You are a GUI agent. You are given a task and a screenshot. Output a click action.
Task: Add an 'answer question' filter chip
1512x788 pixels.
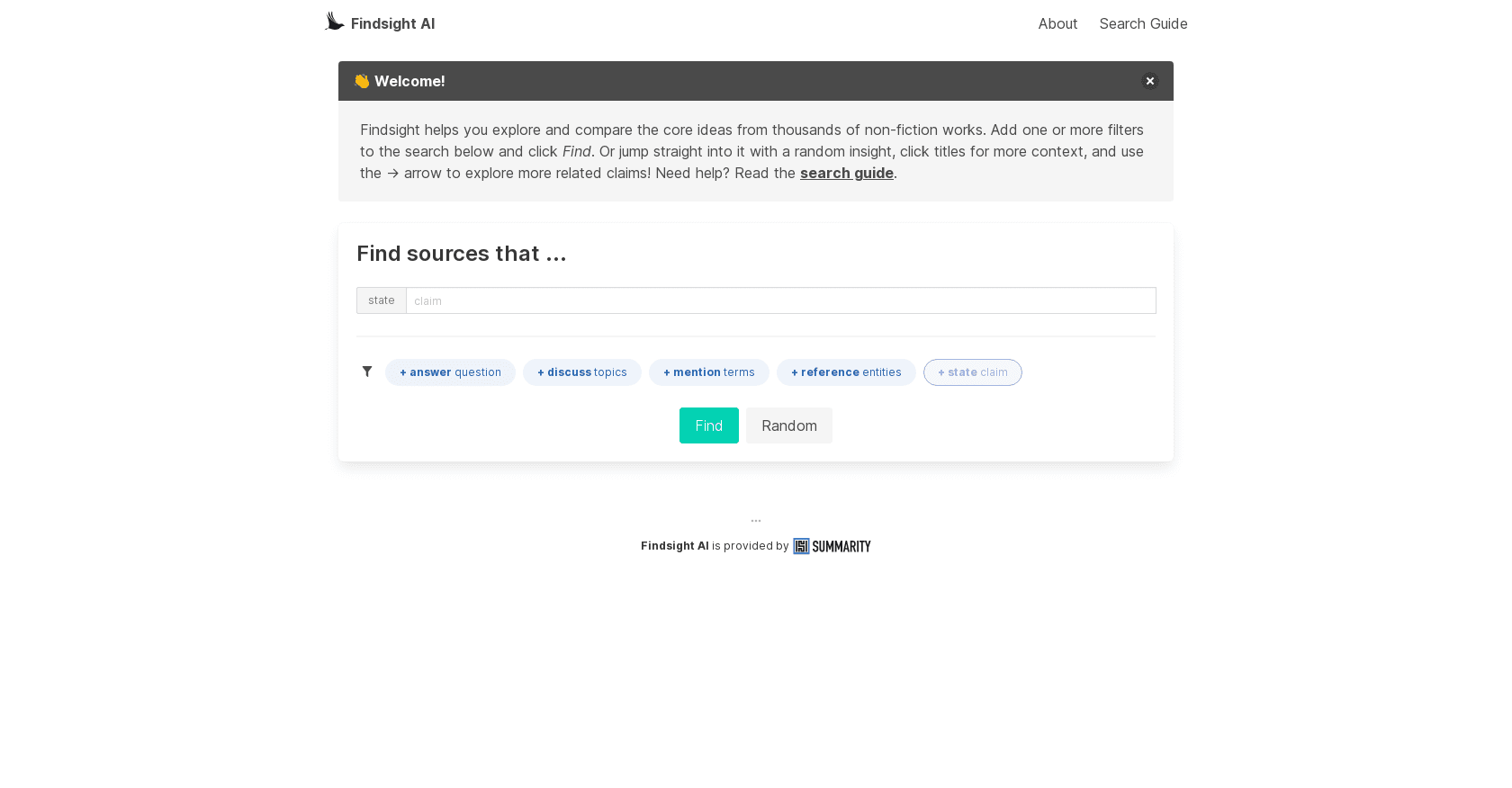(450, 372)
